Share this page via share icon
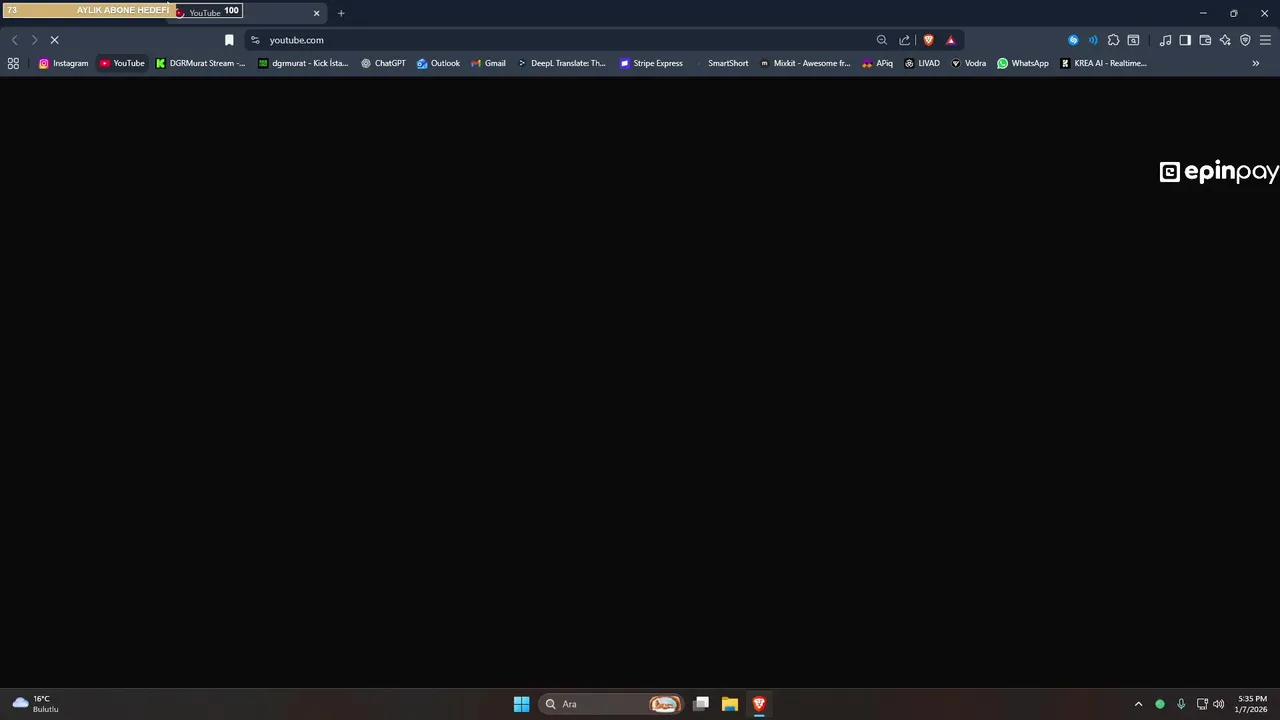Viewport: 1280px width, 720px height. pyautogui.click(x=905, y=40)
